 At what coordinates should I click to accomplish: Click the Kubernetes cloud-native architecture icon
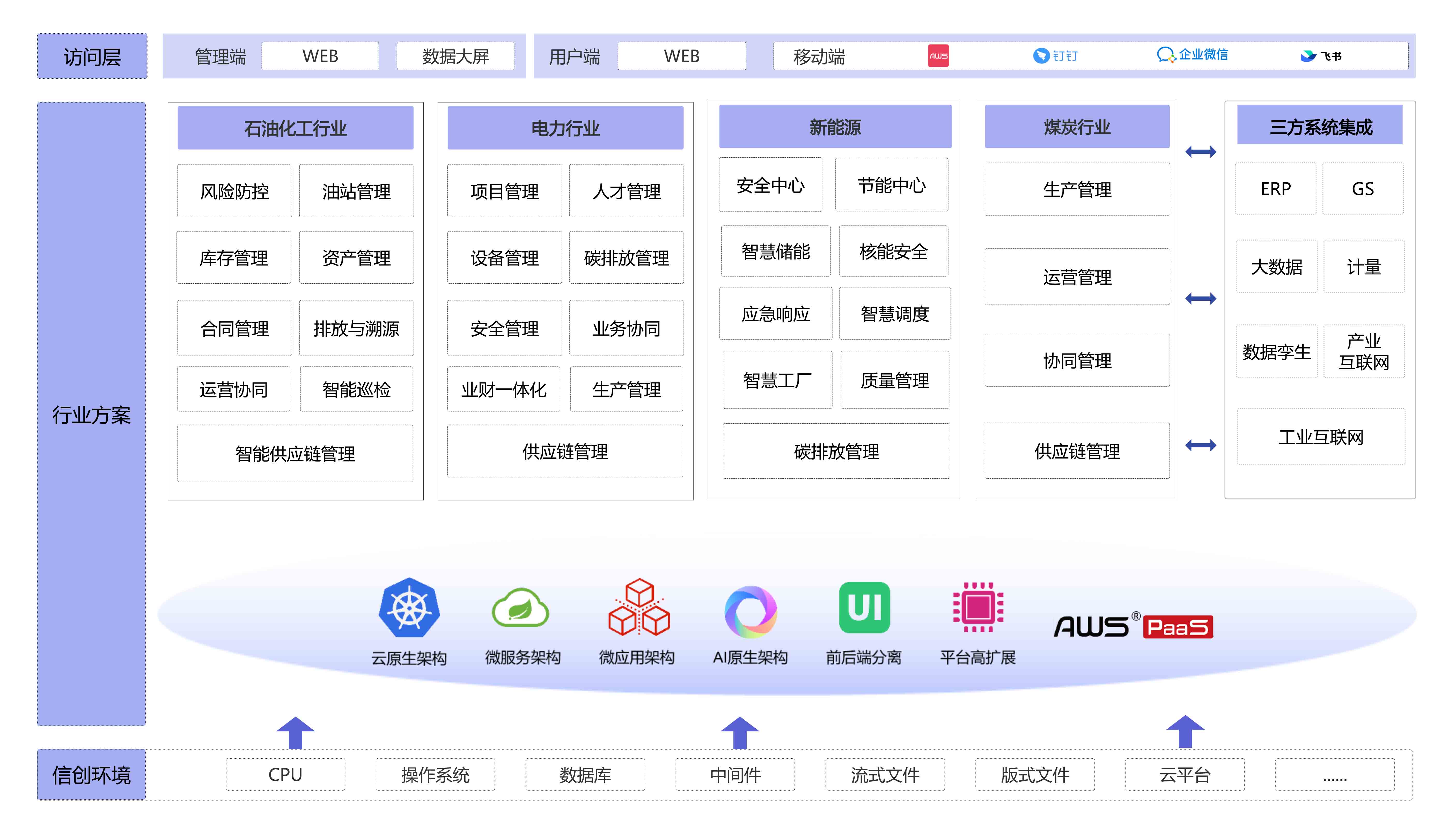click(x=409, y=607)
